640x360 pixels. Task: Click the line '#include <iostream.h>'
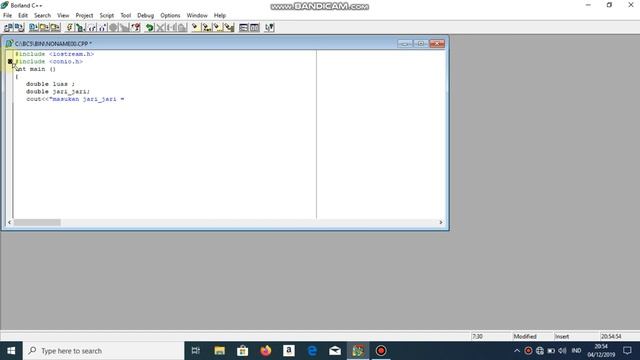click(54, 54)
